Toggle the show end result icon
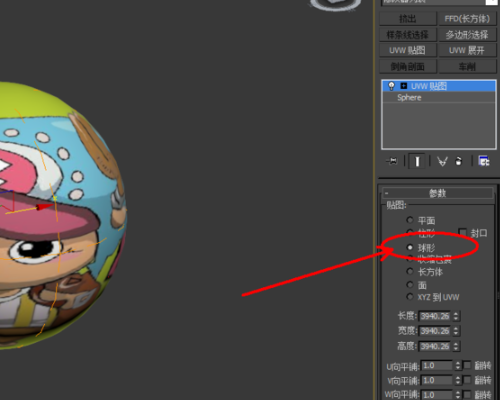The width and height of the screenshot is (500, 400). [417, 162]
